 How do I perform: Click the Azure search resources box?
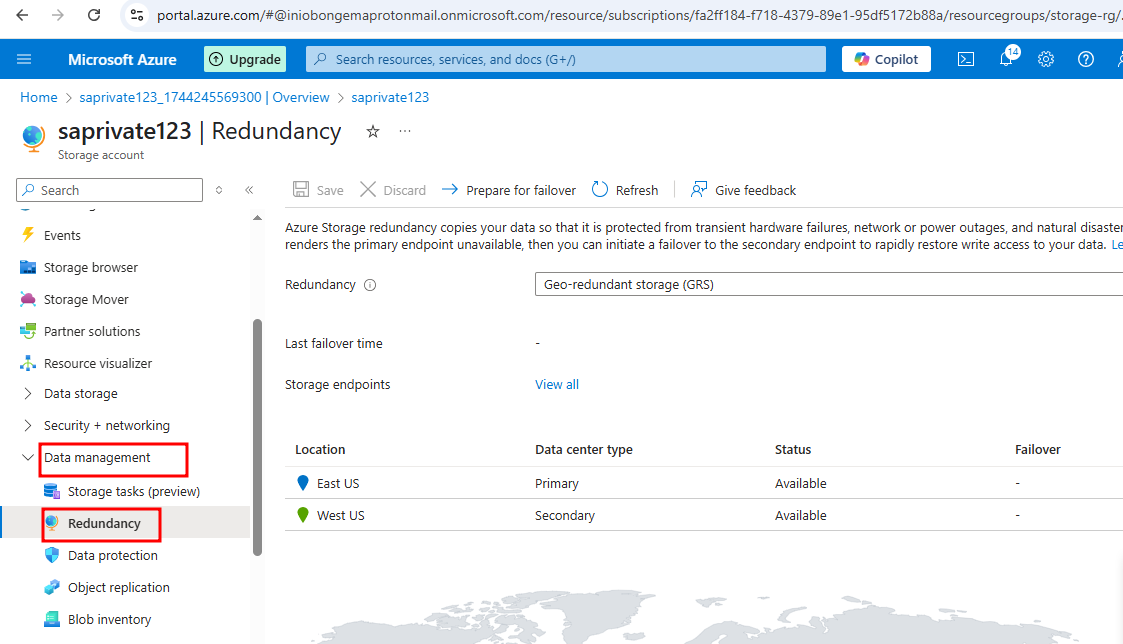566,59
